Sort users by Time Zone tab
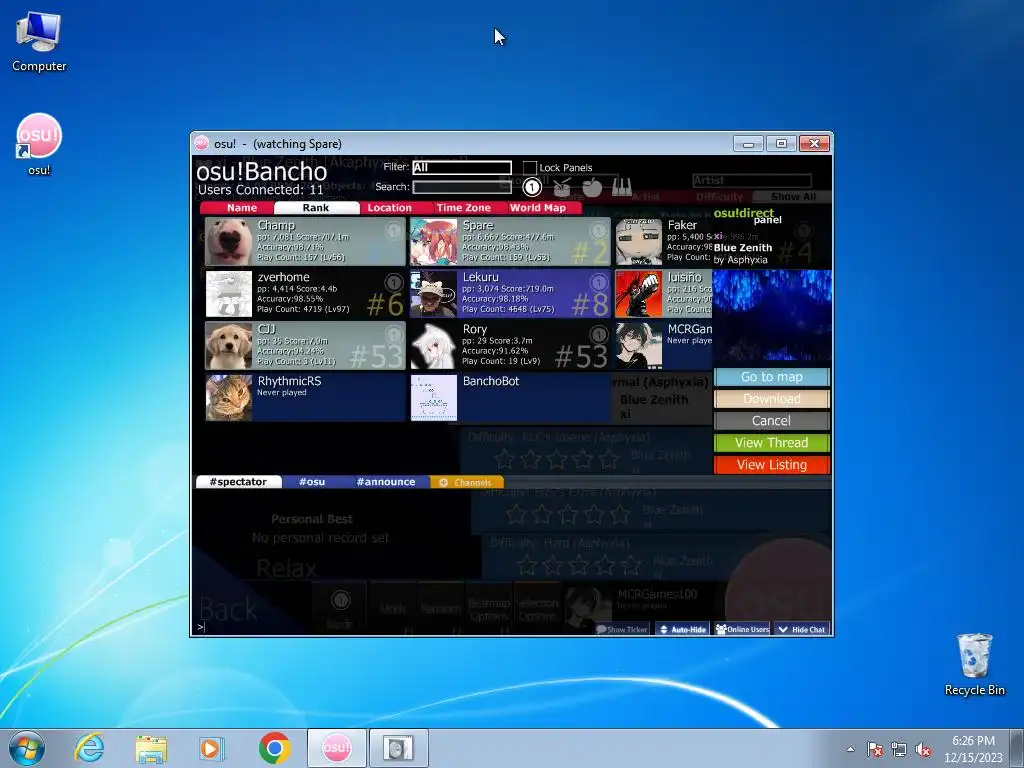 464,208
